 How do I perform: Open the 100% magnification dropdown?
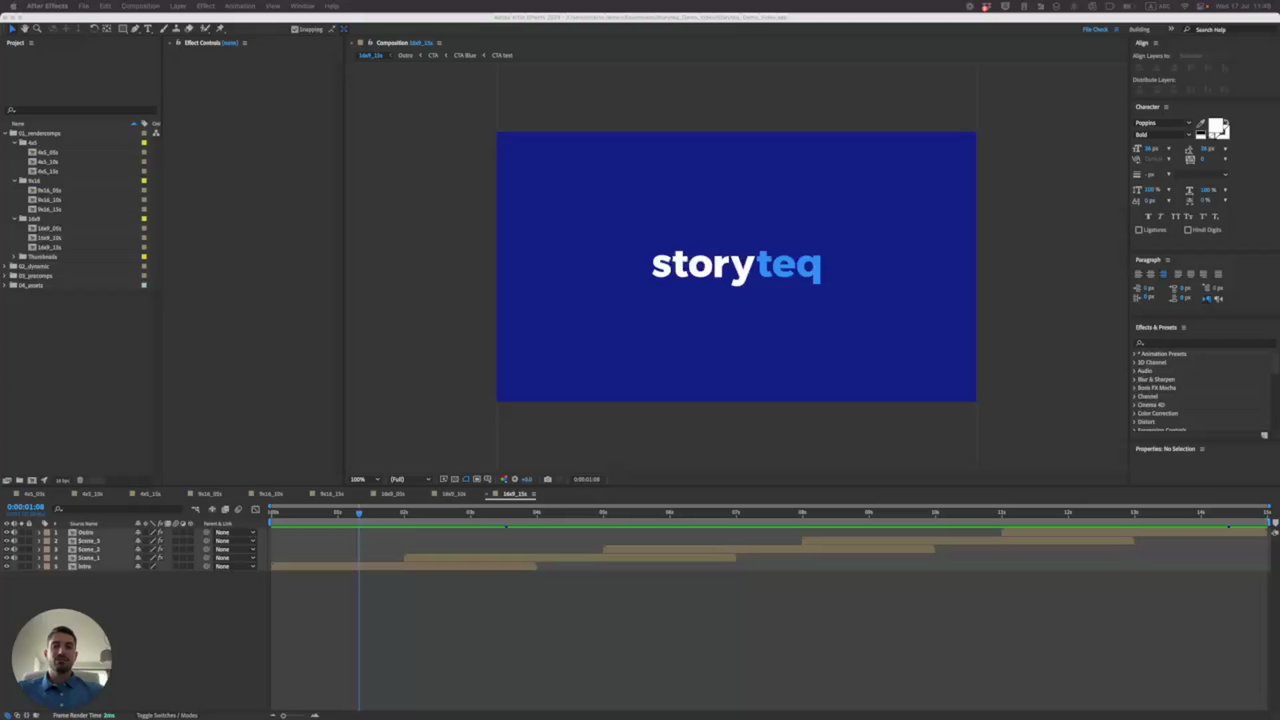coord(364,479)
